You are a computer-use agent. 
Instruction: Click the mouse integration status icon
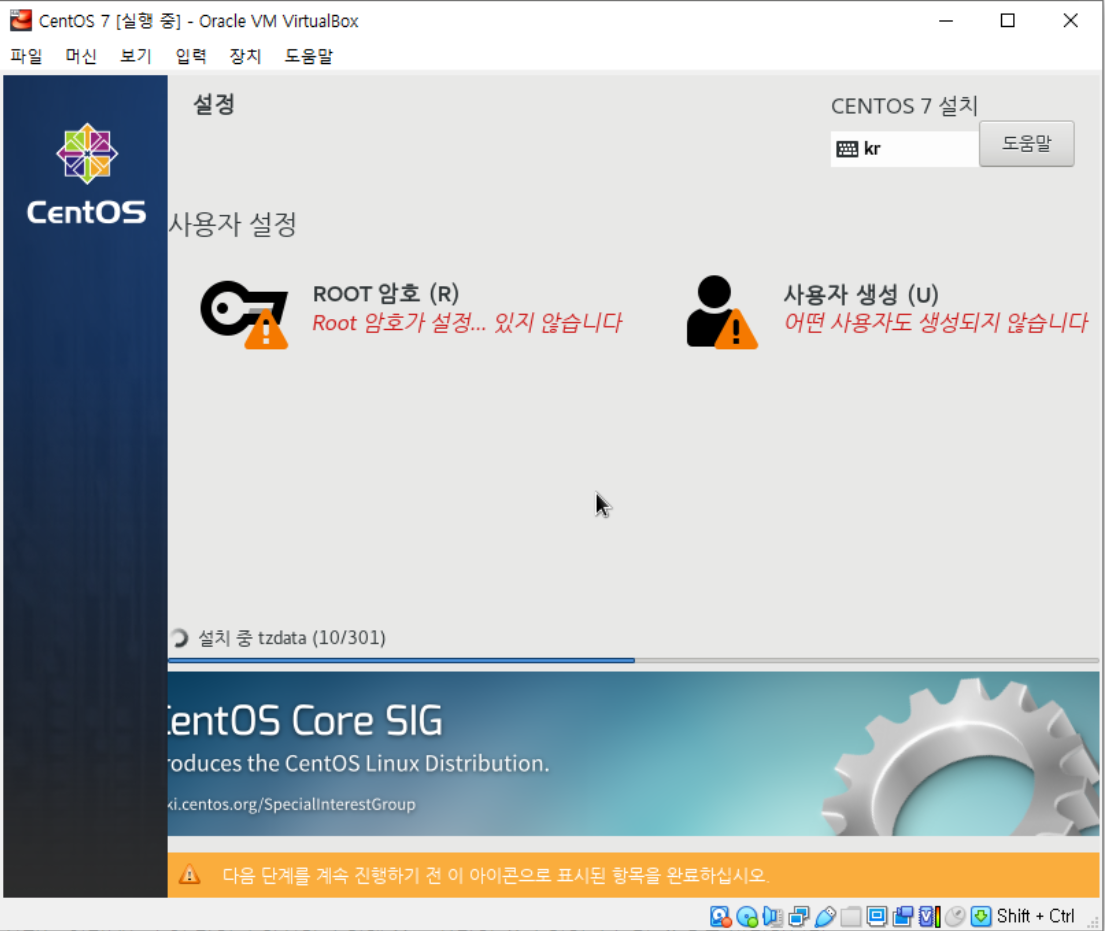955,916
